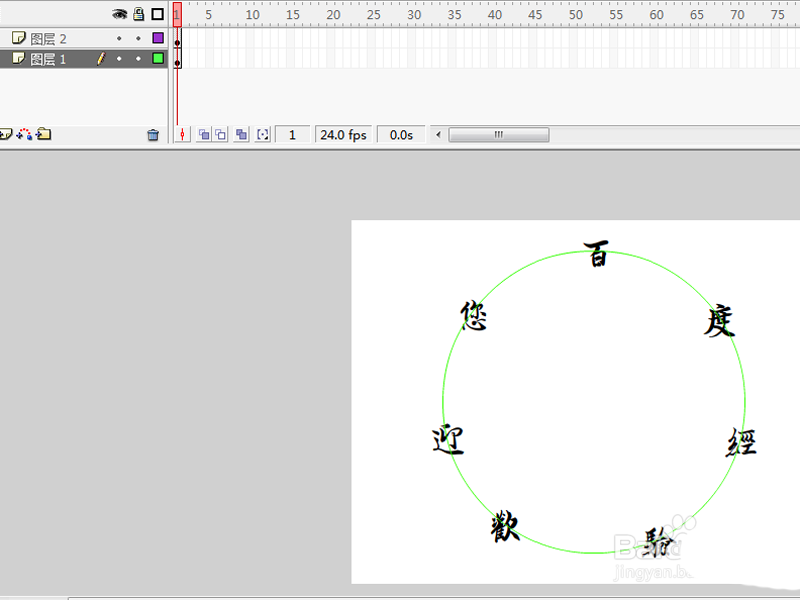Click the 24.0 fps frame rate field

pyautogui.click(x=343, y=135)
